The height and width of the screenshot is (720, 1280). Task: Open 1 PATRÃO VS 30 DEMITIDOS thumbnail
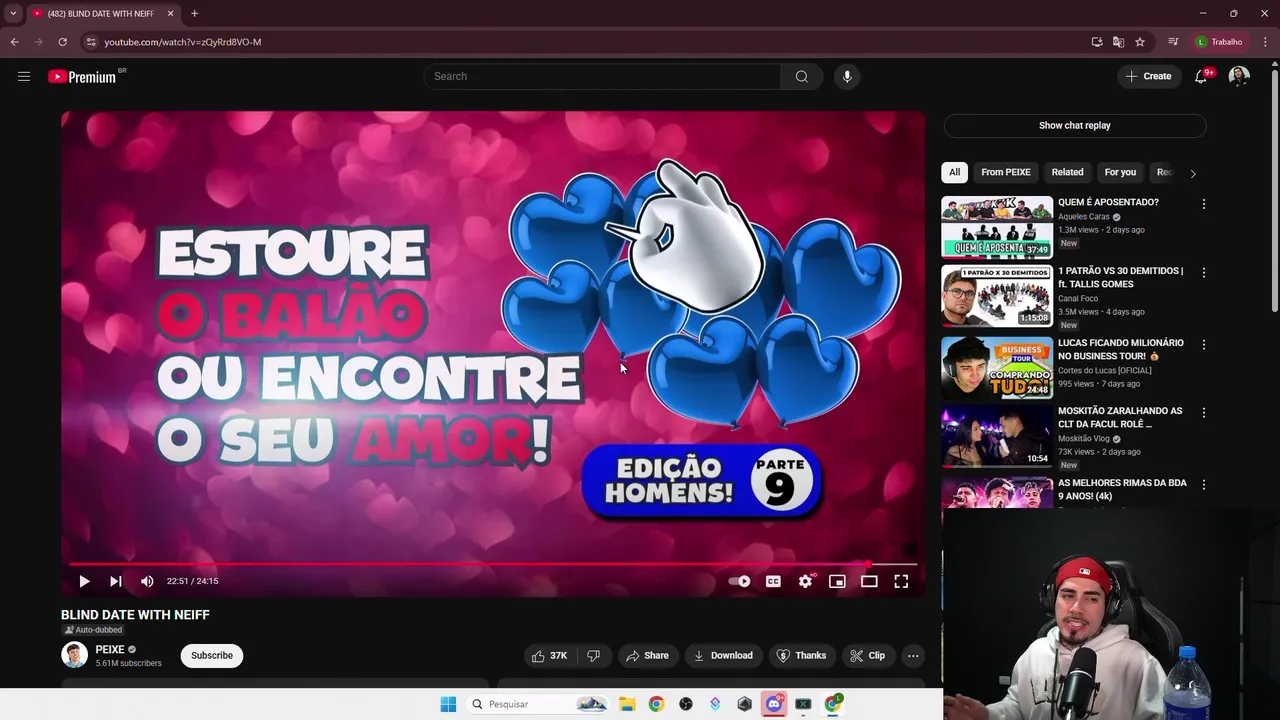[997, 295]
